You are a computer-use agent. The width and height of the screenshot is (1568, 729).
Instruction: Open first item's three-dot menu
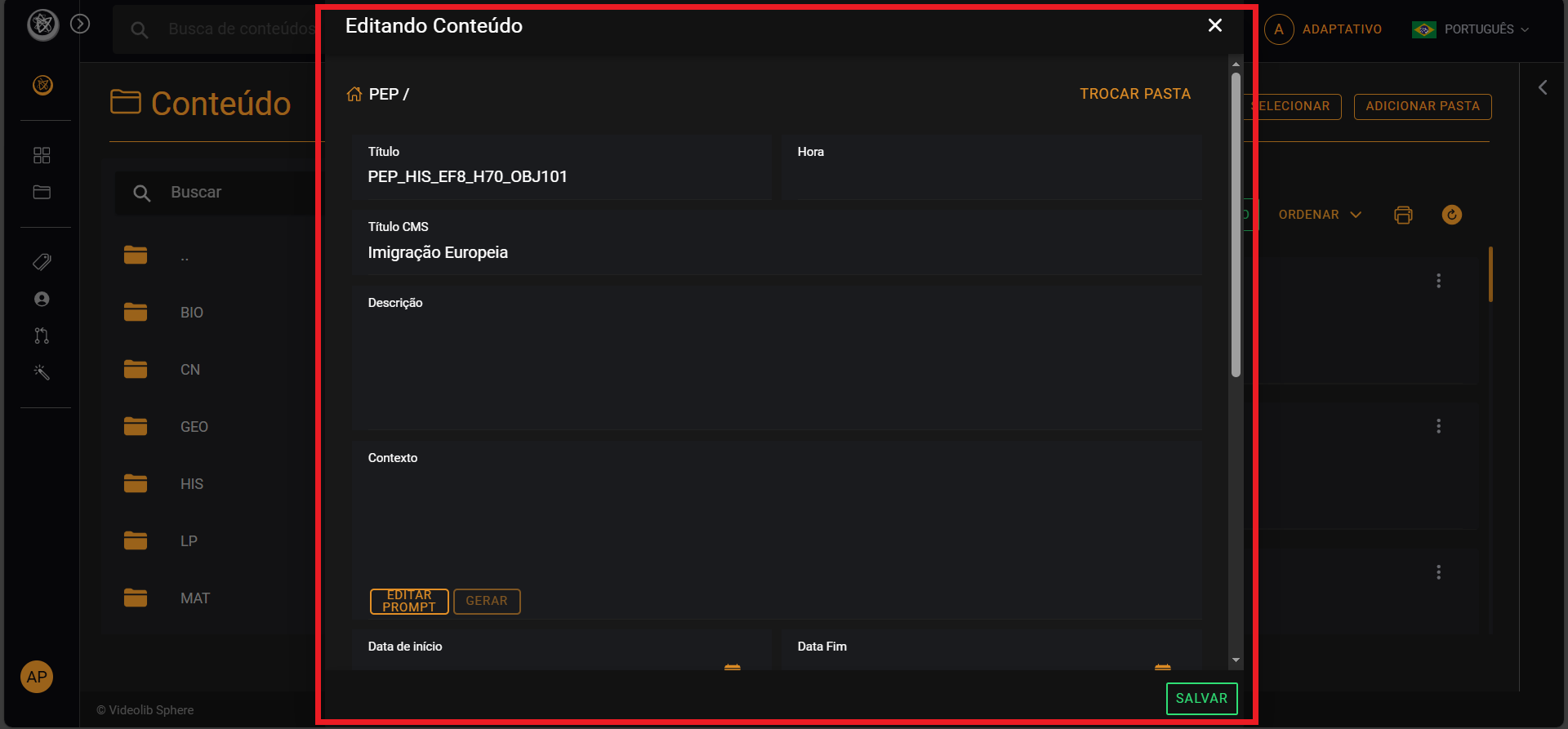point(1438,281)
